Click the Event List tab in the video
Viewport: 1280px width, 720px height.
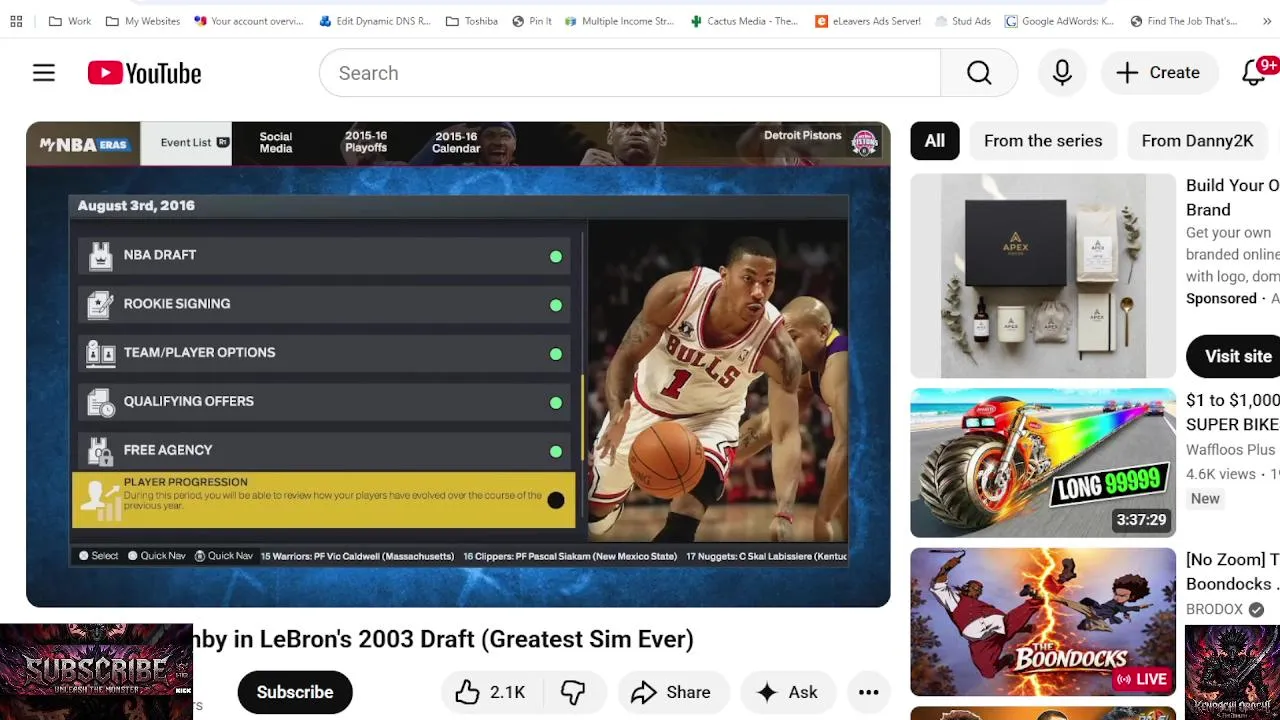186,143
